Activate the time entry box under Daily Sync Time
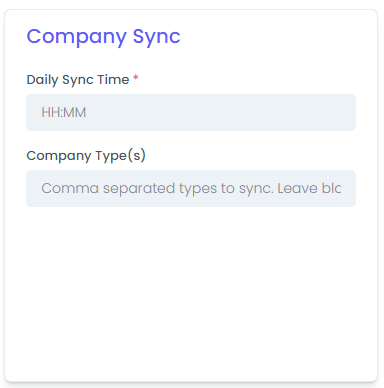The width and height of the screenshot is (384, 388). coord(191,112)
